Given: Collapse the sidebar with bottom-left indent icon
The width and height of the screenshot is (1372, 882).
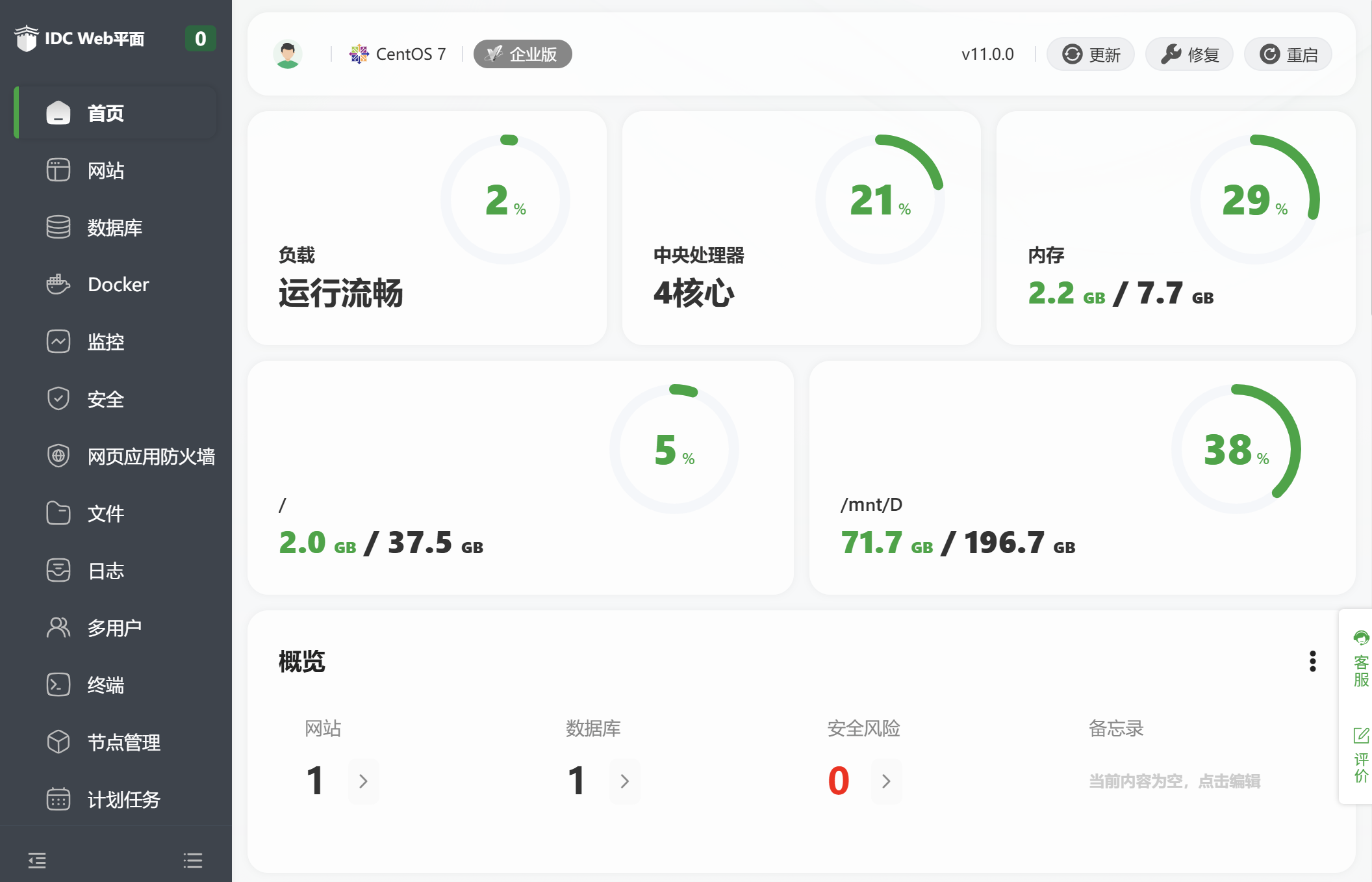Looking at the screenshot, I should click(x=37, y=861).
